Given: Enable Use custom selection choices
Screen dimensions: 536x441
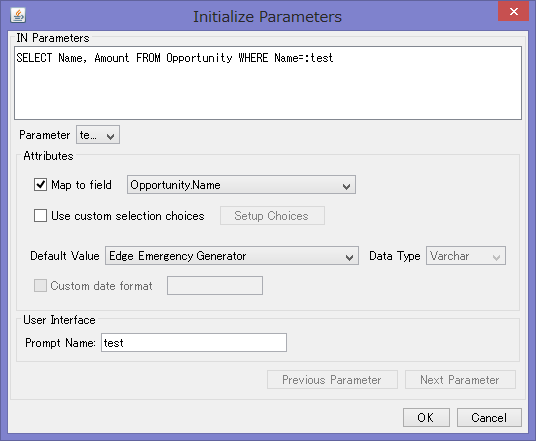Looking at the screenshot, I should (40, 216).
